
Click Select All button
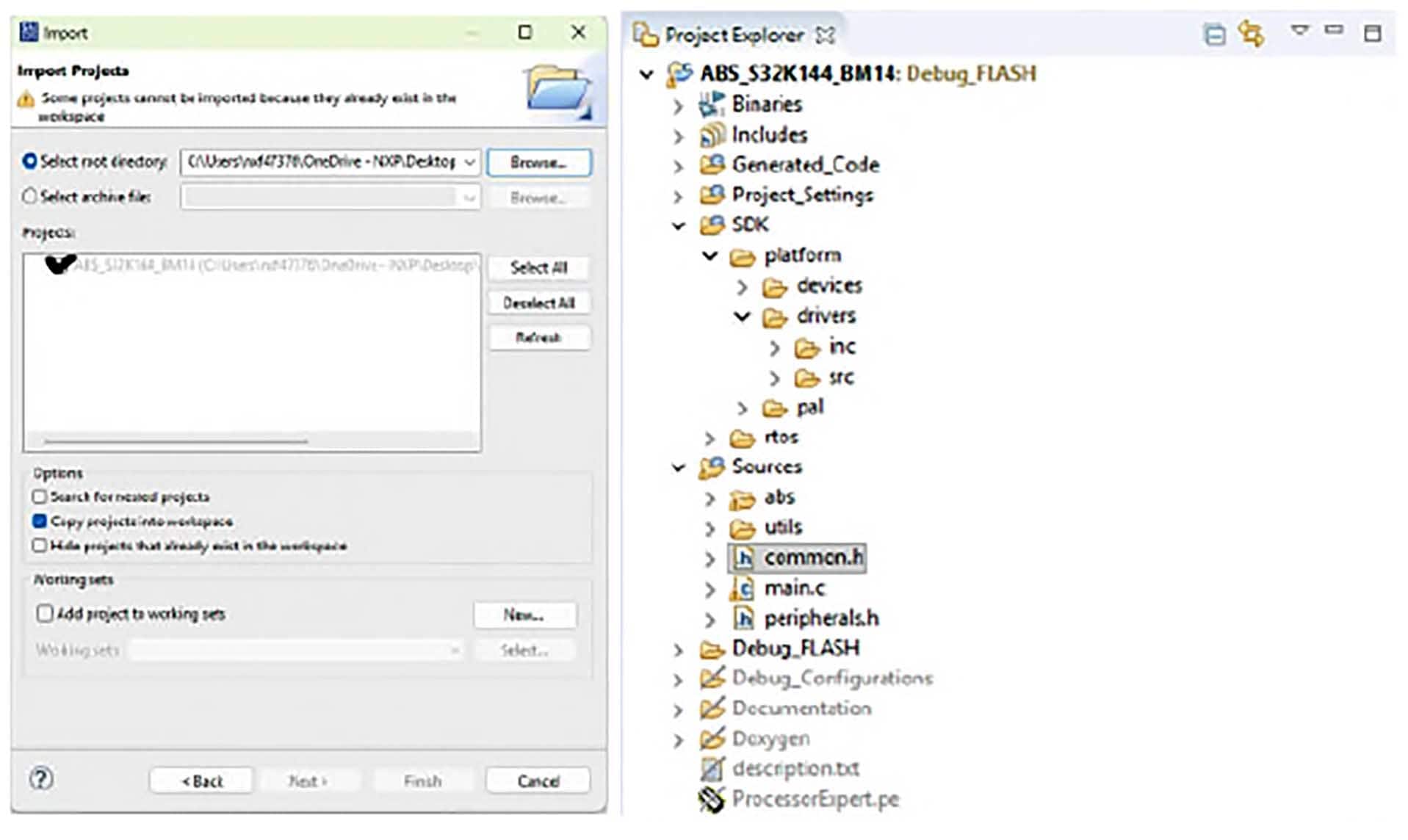(538, 268)
